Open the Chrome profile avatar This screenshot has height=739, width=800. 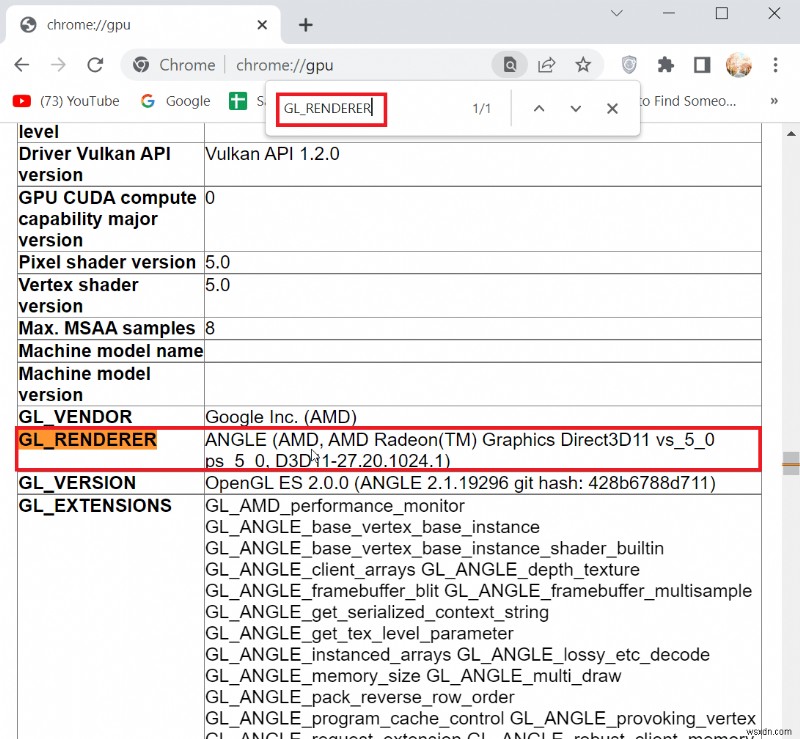click(738, 65)
